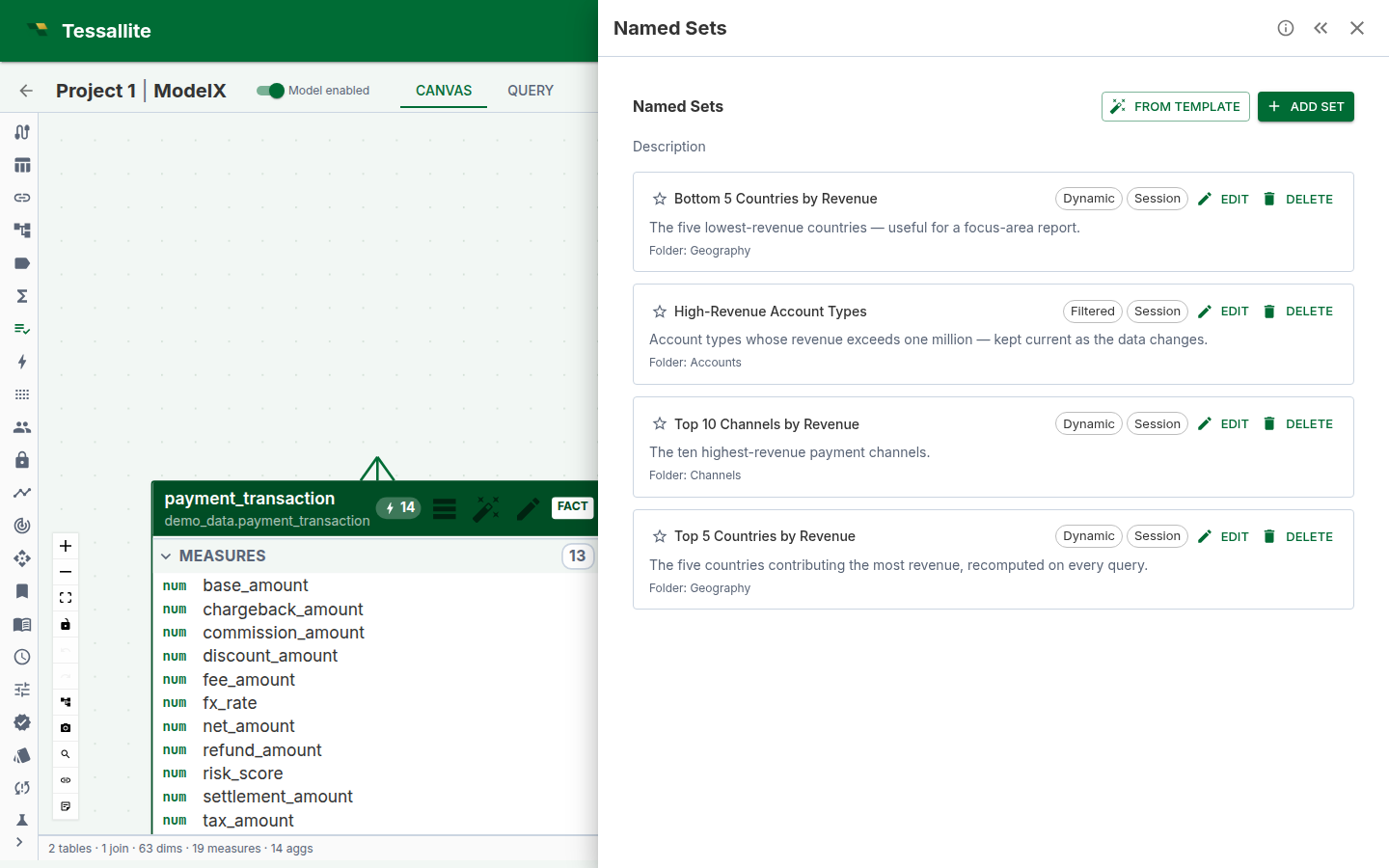Viewport: 1389px width, 868px height.
Task: Click the Filtered tag on High-Revenue Account Types
Action: pos(1093,312)
